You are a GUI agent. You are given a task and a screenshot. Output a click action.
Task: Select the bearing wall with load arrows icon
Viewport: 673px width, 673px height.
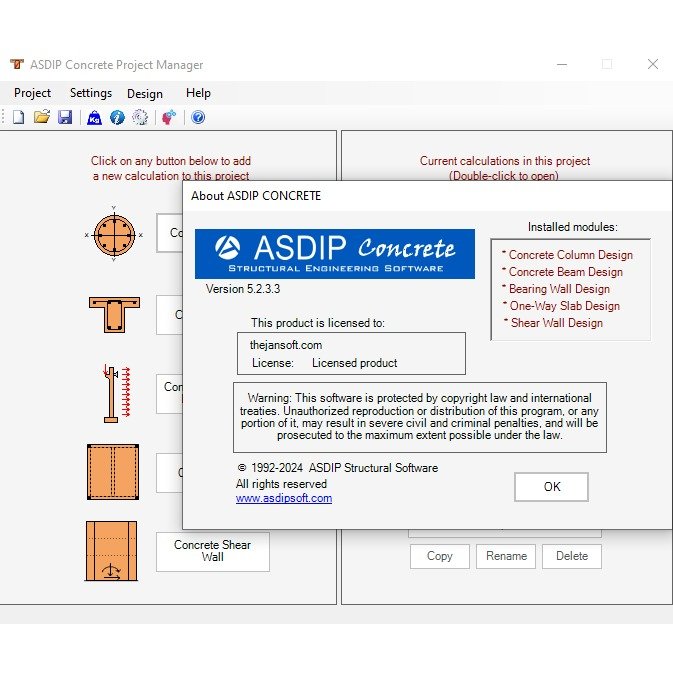[116, 393]
